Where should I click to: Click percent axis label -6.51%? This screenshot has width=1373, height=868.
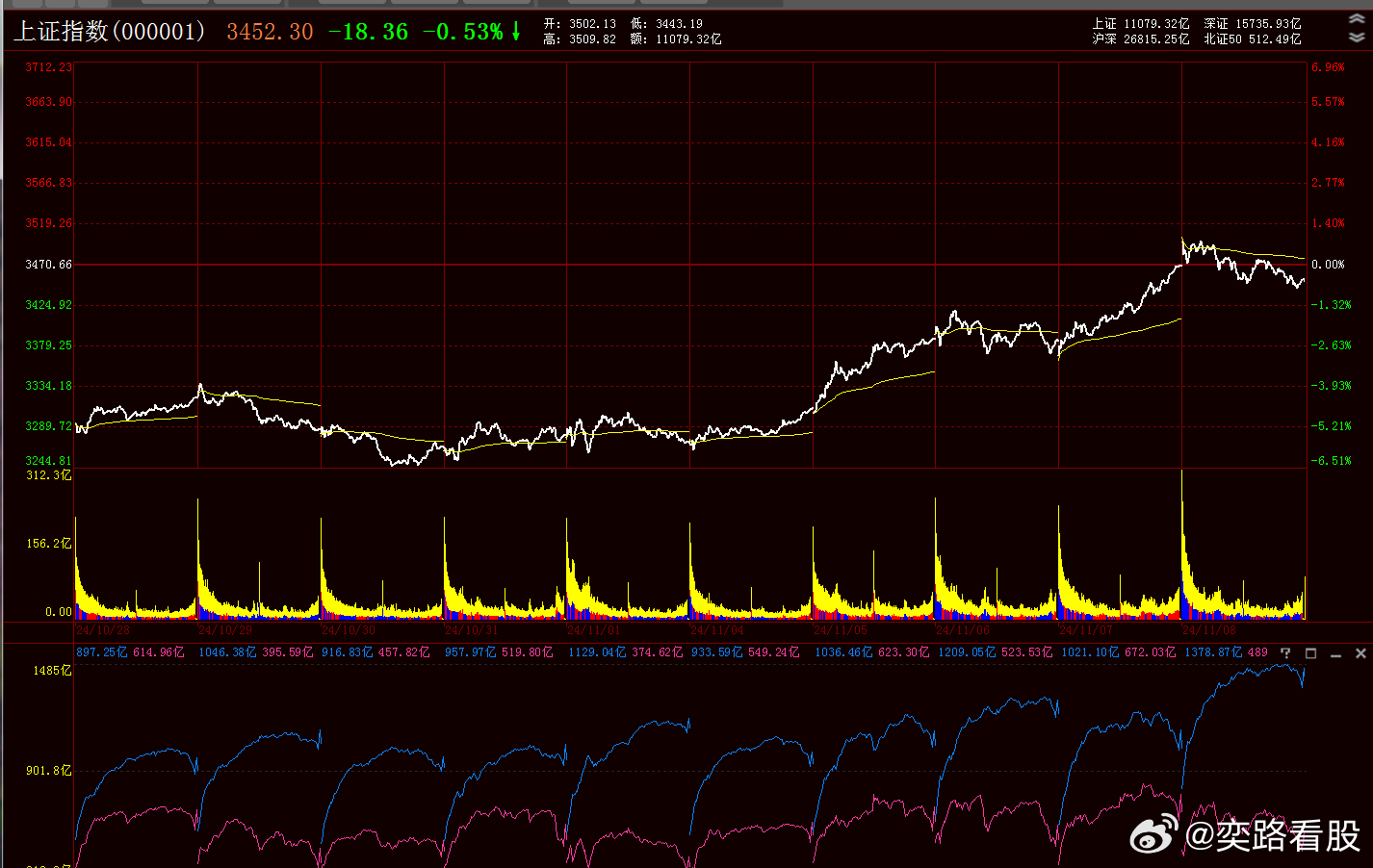pos(1331,461)
